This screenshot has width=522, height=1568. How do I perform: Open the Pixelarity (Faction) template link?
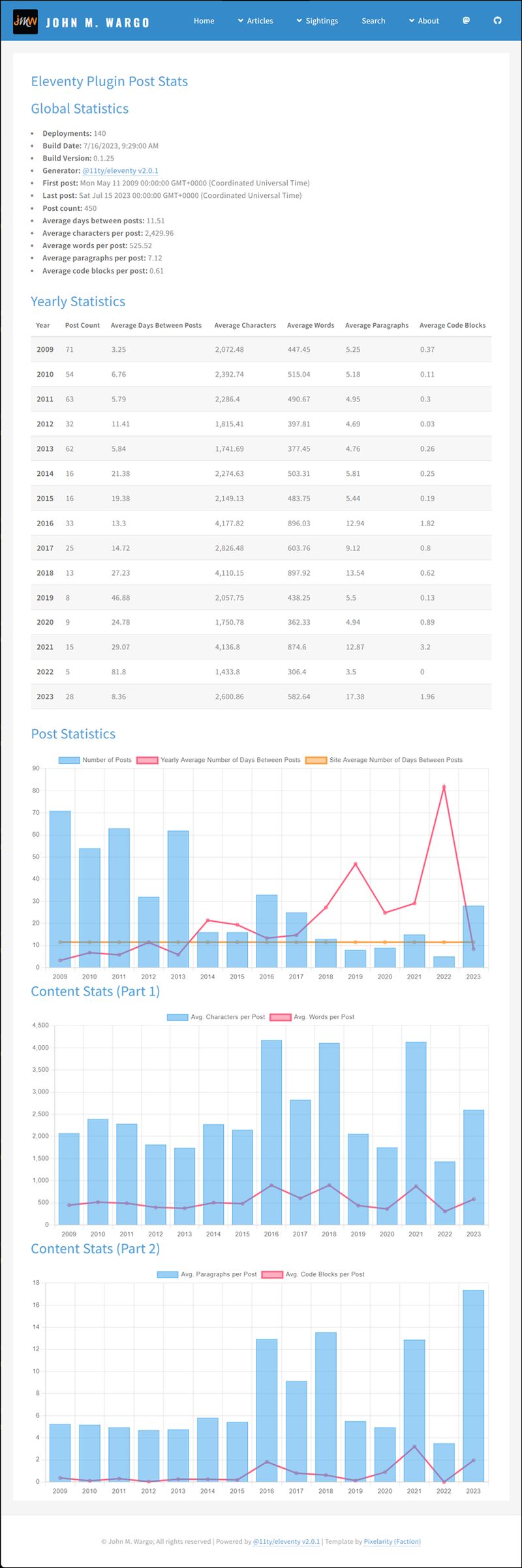coord(392,1541)
